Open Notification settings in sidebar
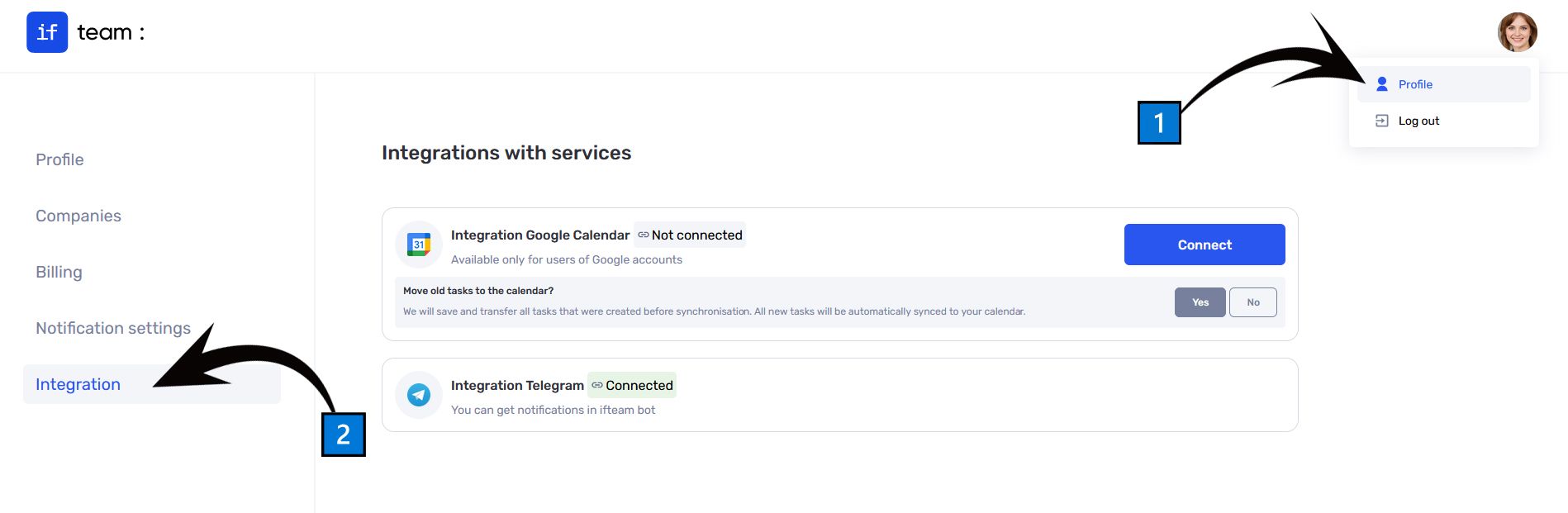 tap(113, 328)
